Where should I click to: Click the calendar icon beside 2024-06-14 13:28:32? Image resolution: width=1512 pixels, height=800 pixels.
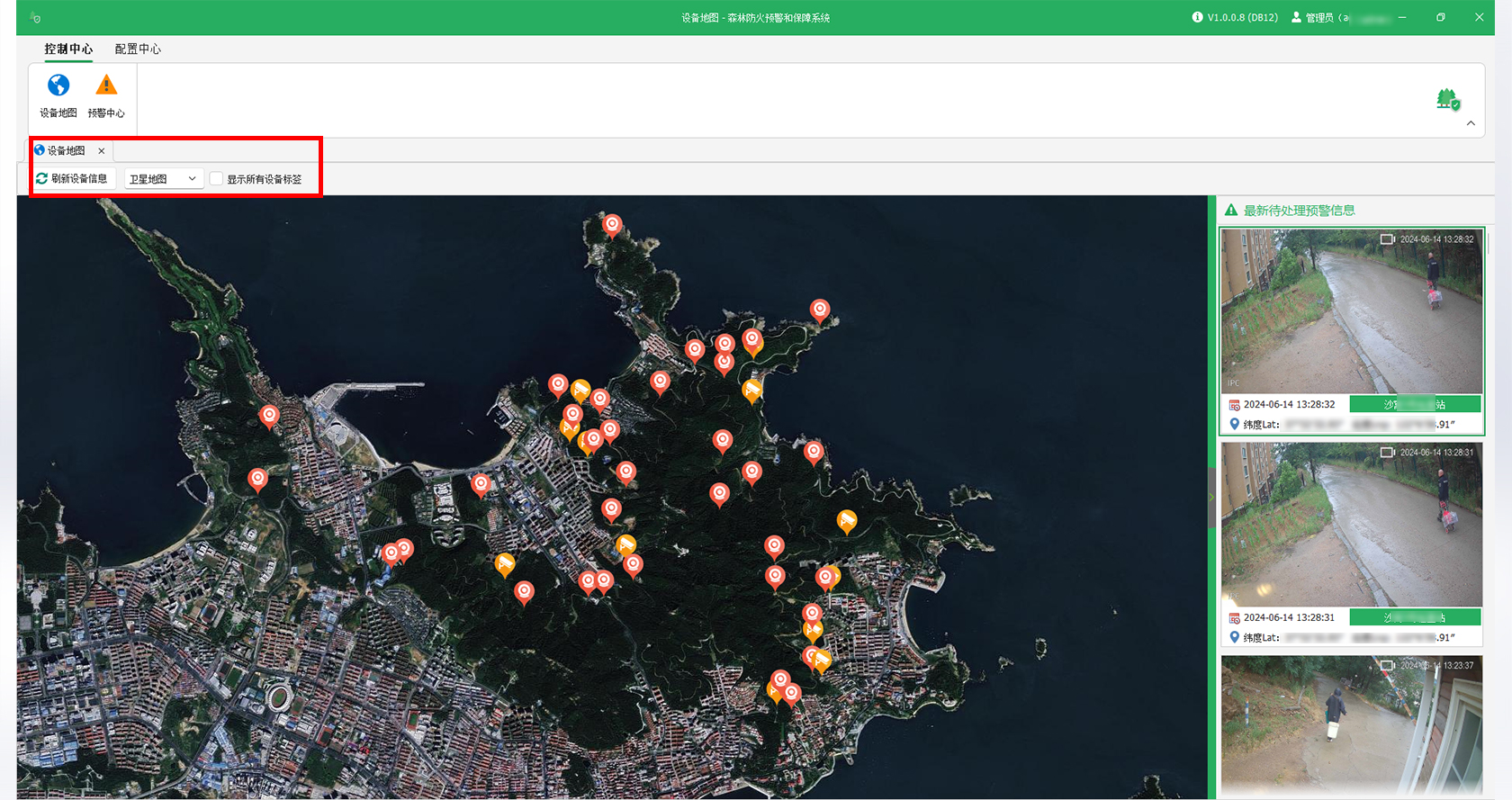[1234, 405]
